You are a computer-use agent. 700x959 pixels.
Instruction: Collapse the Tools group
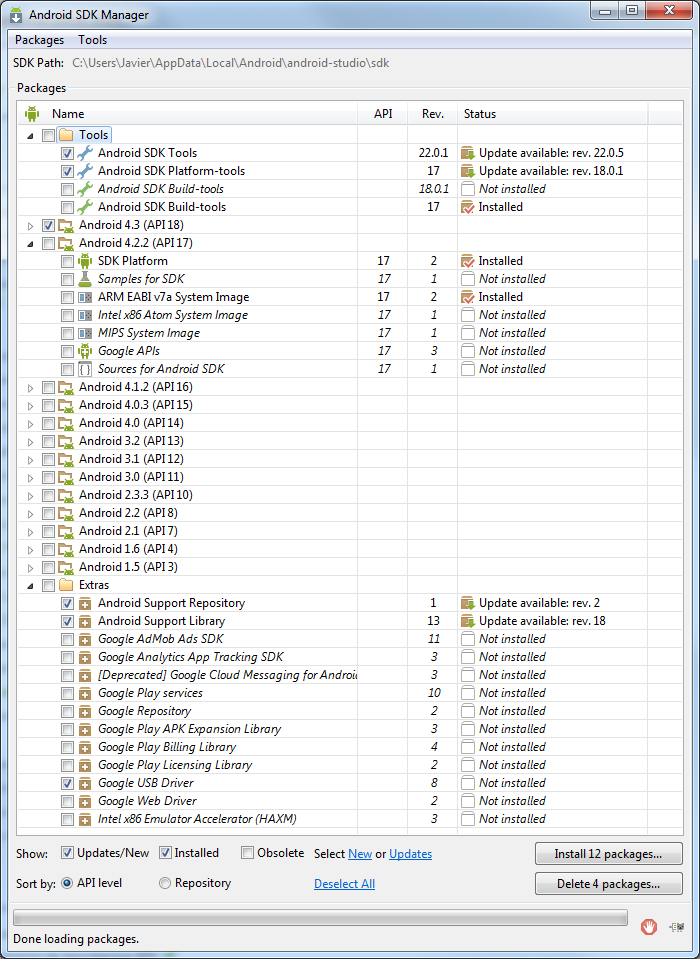pyautogui.click(x=31, y=136)
